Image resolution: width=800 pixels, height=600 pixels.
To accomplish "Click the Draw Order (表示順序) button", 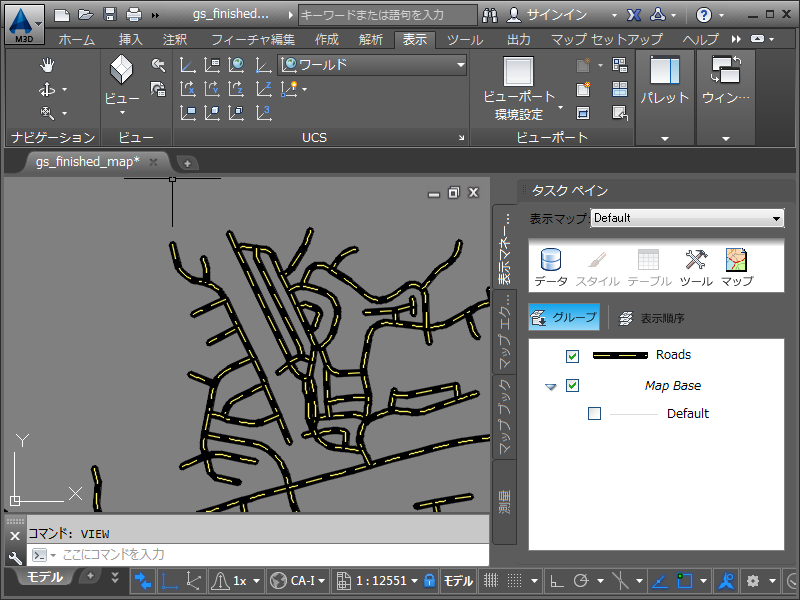I will pyautogui.click(x=651, y=318).
